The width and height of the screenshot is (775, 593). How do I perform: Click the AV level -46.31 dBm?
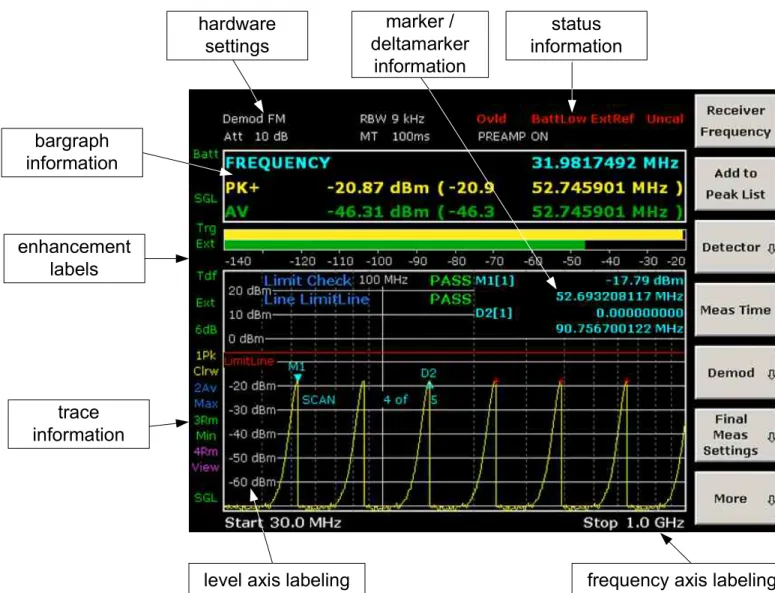[378, 212]
